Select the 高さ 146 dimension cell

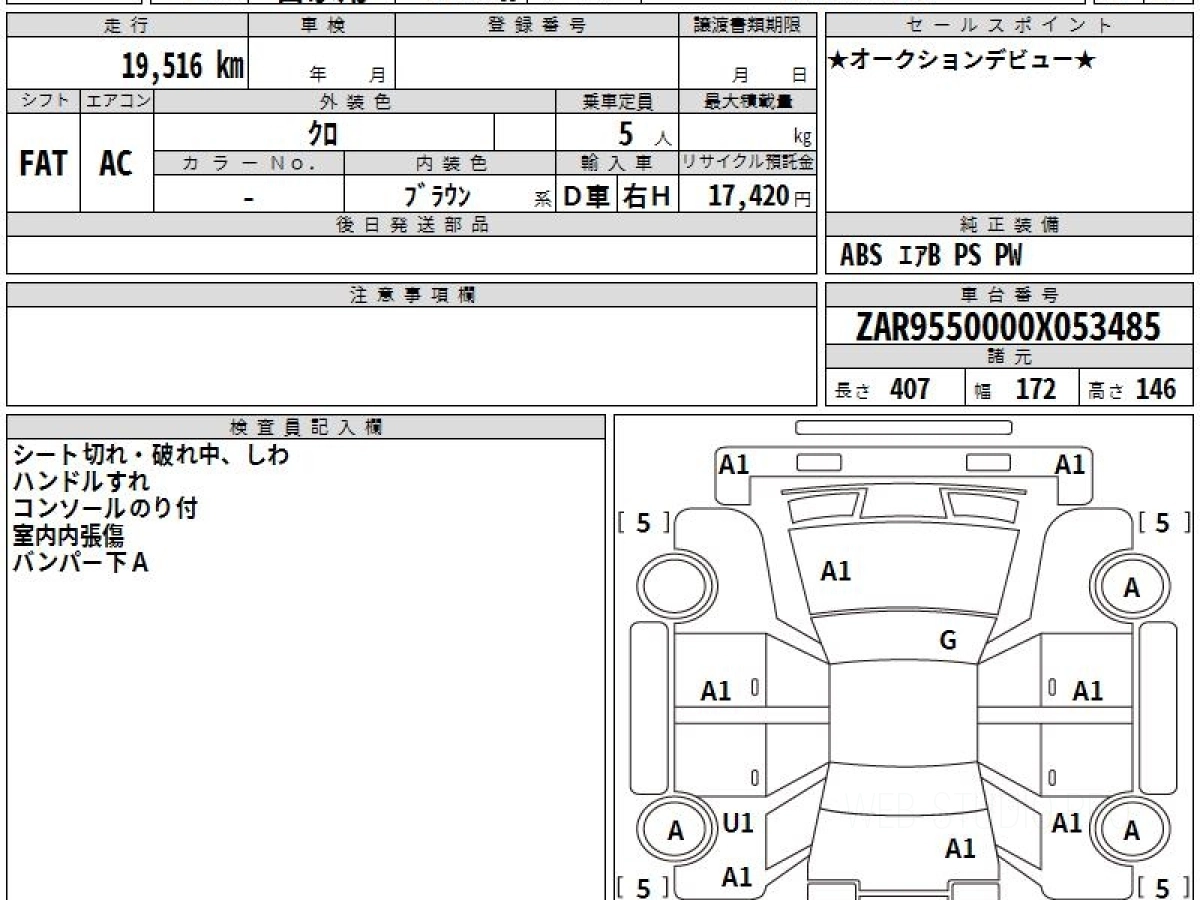point(1136,388)
